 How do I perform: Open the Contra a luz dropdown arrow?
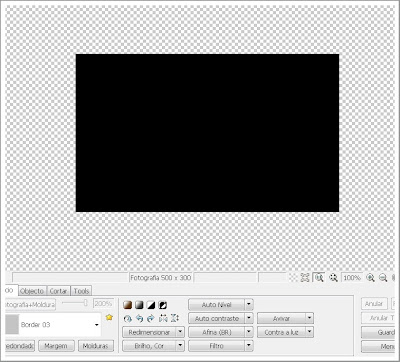pyautogui.click(x=310, y=332)
